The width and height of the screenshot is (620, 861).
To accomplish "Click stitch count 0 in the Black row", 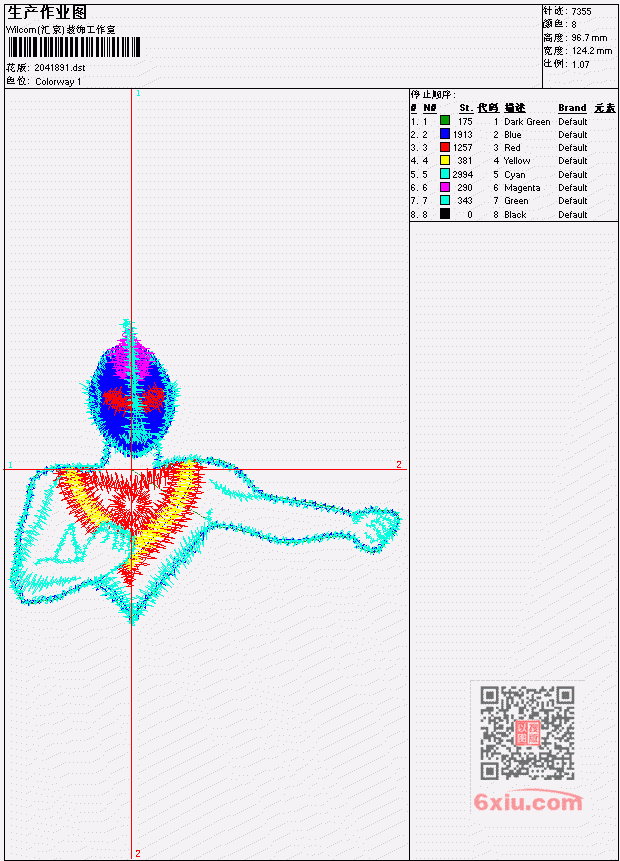I will (x=470, y=215).
